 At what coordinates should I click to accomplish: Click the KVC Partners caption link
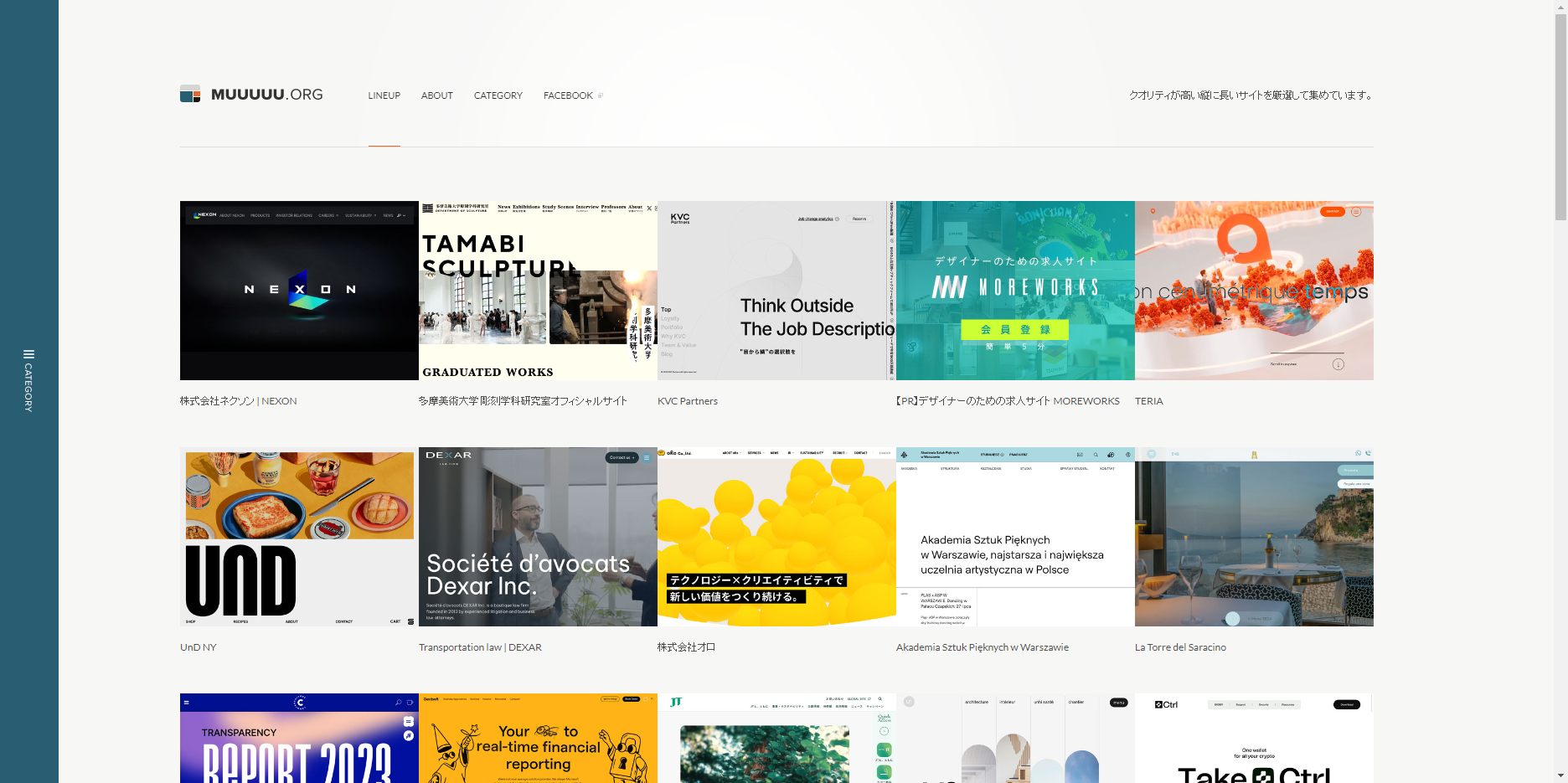(688, 401)
